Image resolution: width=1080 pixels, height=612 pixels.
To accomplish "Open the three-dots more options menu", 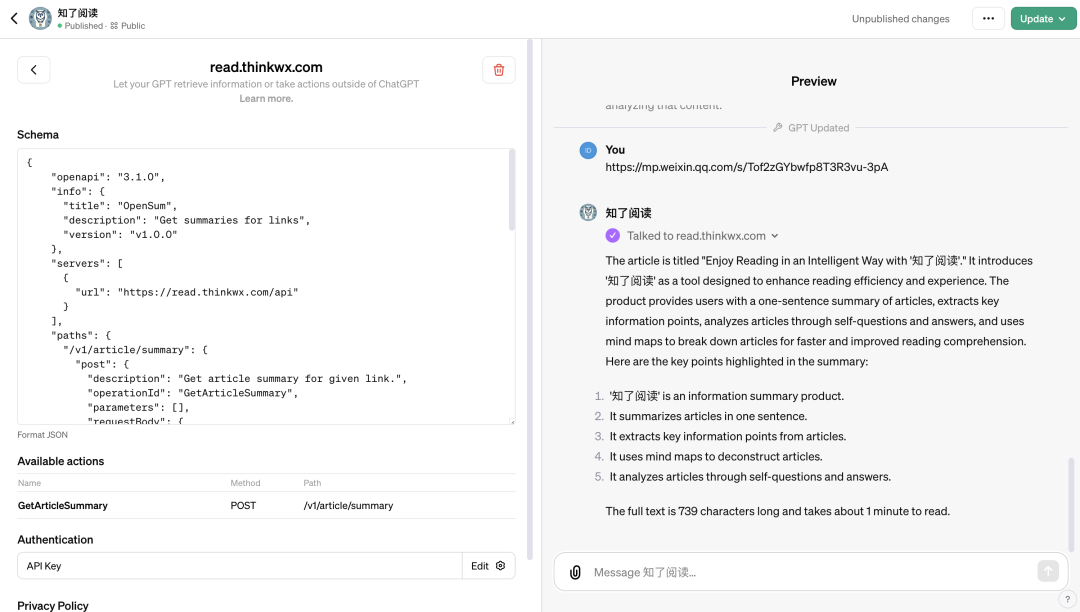I will [988, 19].
